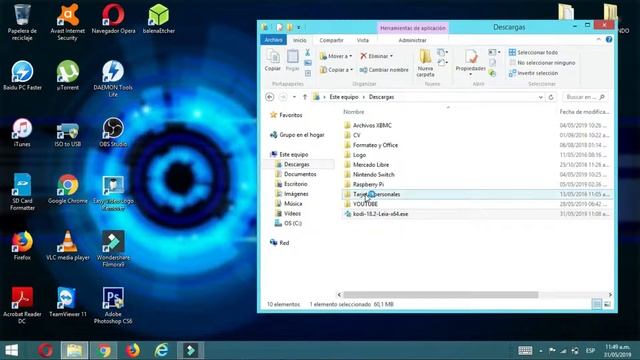Launch uTorrent from the desktop
This screenshot has width=640, height=360.
(67, 76)
